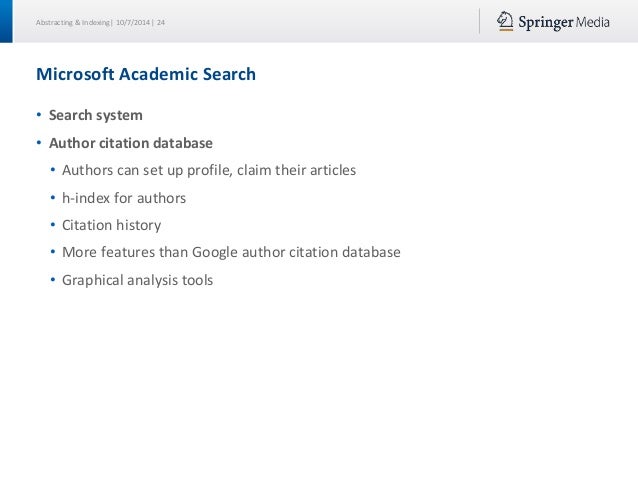This screenshot has height=479, width=638.
Task: Select the More features than Google line
Action: pyautogui.click(x=231, y=252)
